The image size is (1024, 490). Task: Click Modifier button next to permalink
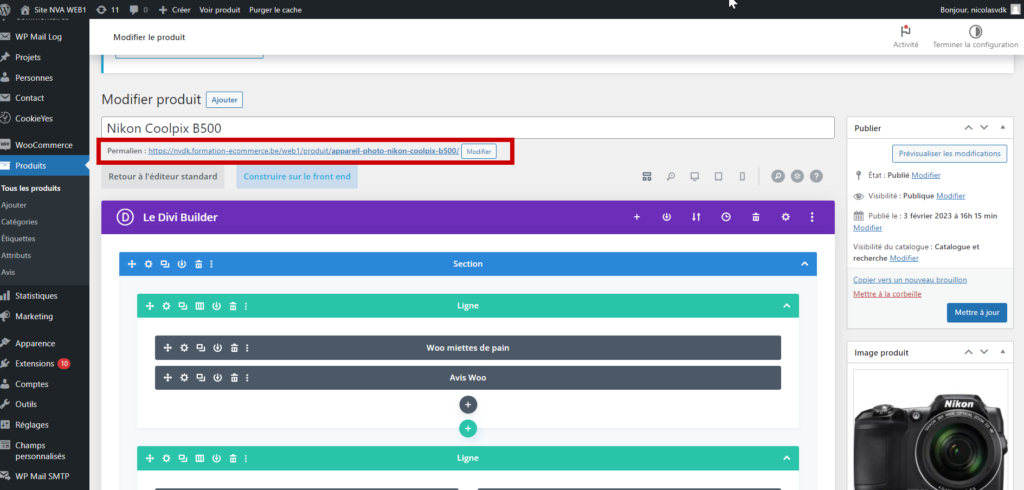click(479, 151)
